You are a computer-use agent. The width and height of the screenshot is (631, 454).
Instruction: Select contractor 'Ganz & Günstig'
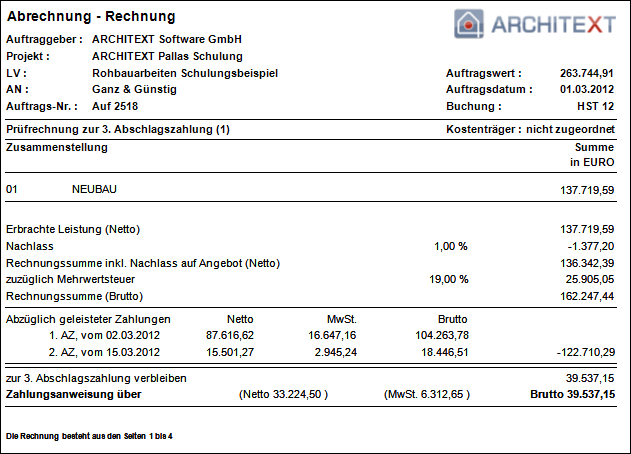pyautogui.click(x=134, y=89)
